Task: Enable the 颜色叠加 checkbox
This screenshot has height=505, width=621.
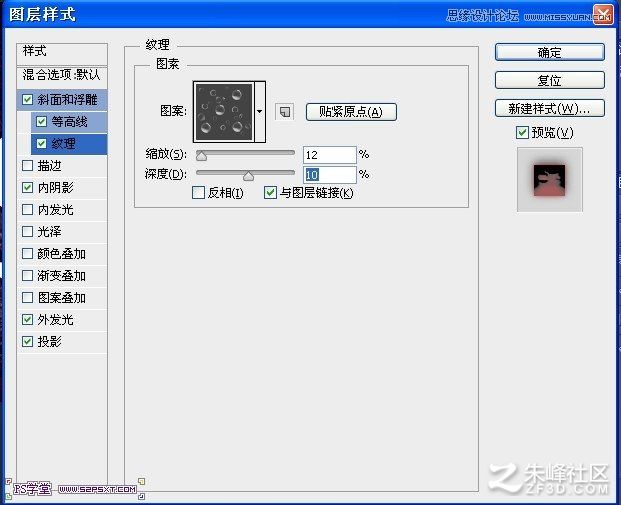Action: pyautogui.click(x=27, y=253)
